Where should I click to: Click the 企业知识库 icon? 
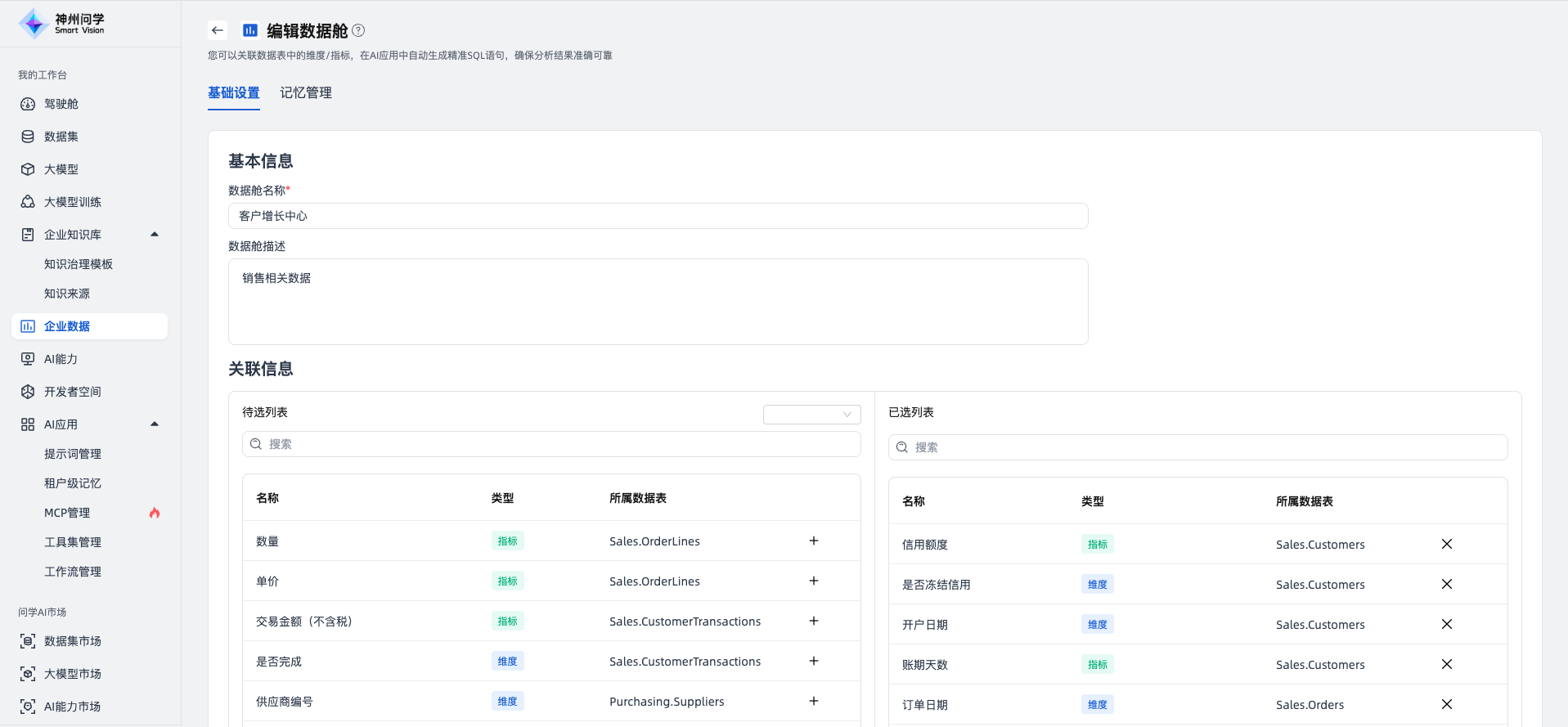28,235
